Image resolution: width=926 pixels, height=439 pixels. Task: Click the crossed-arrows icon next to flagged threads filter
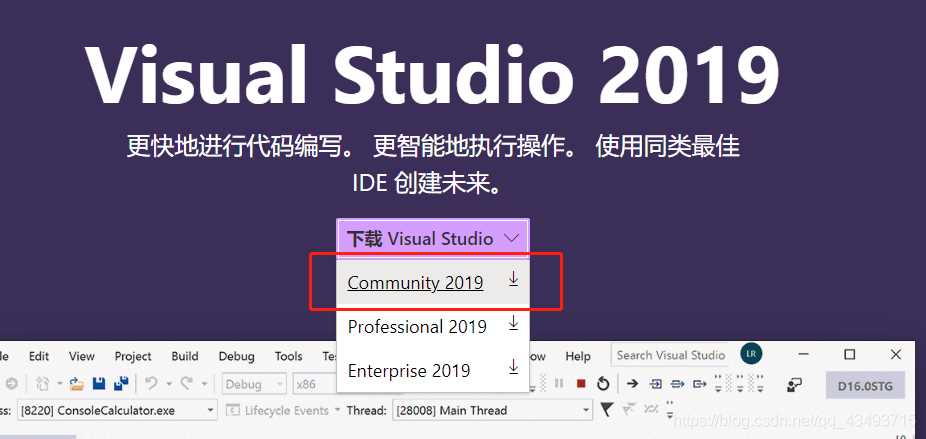click(651, 408)
